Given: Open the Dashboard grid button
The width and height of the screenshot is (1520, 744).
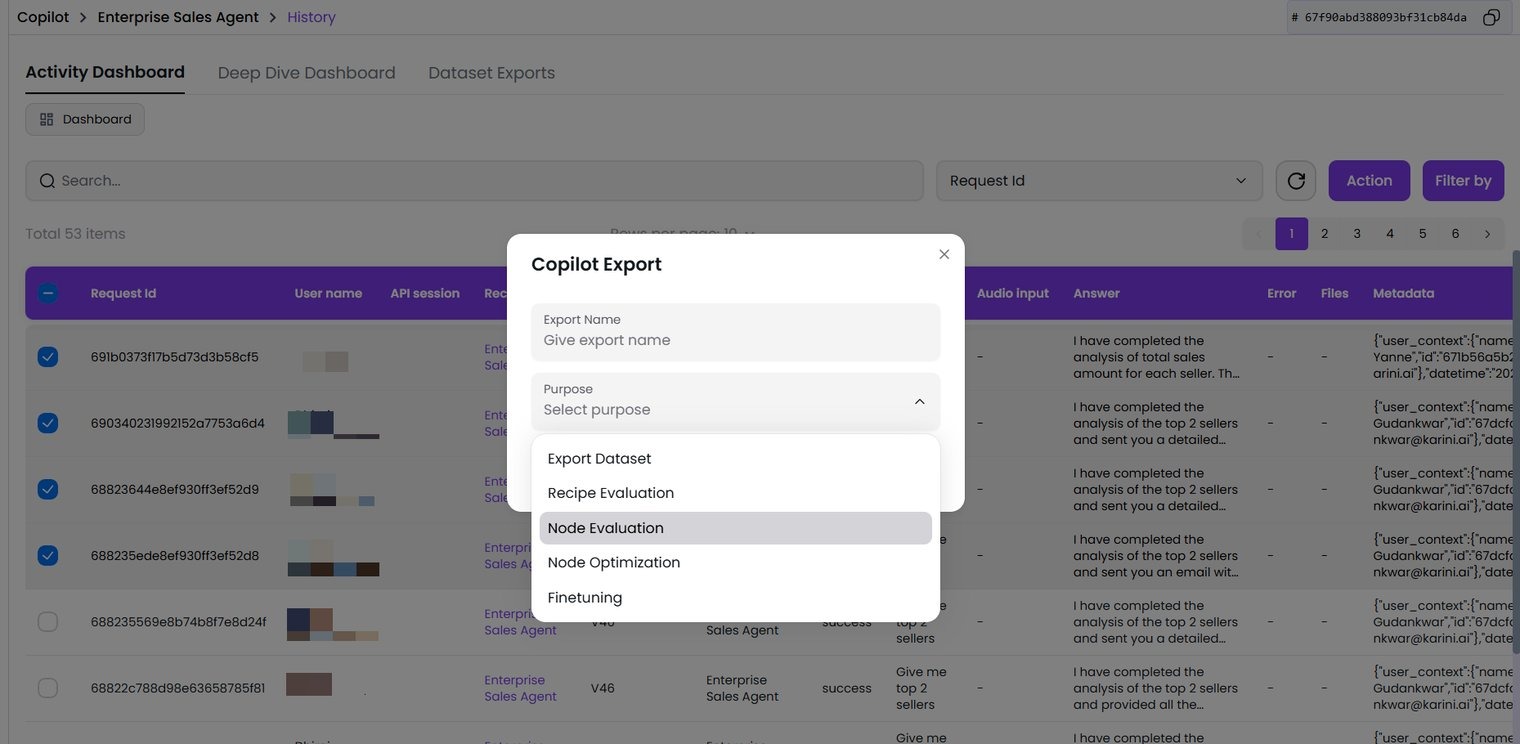Looking at the screenshot, I should pos(85,119).
